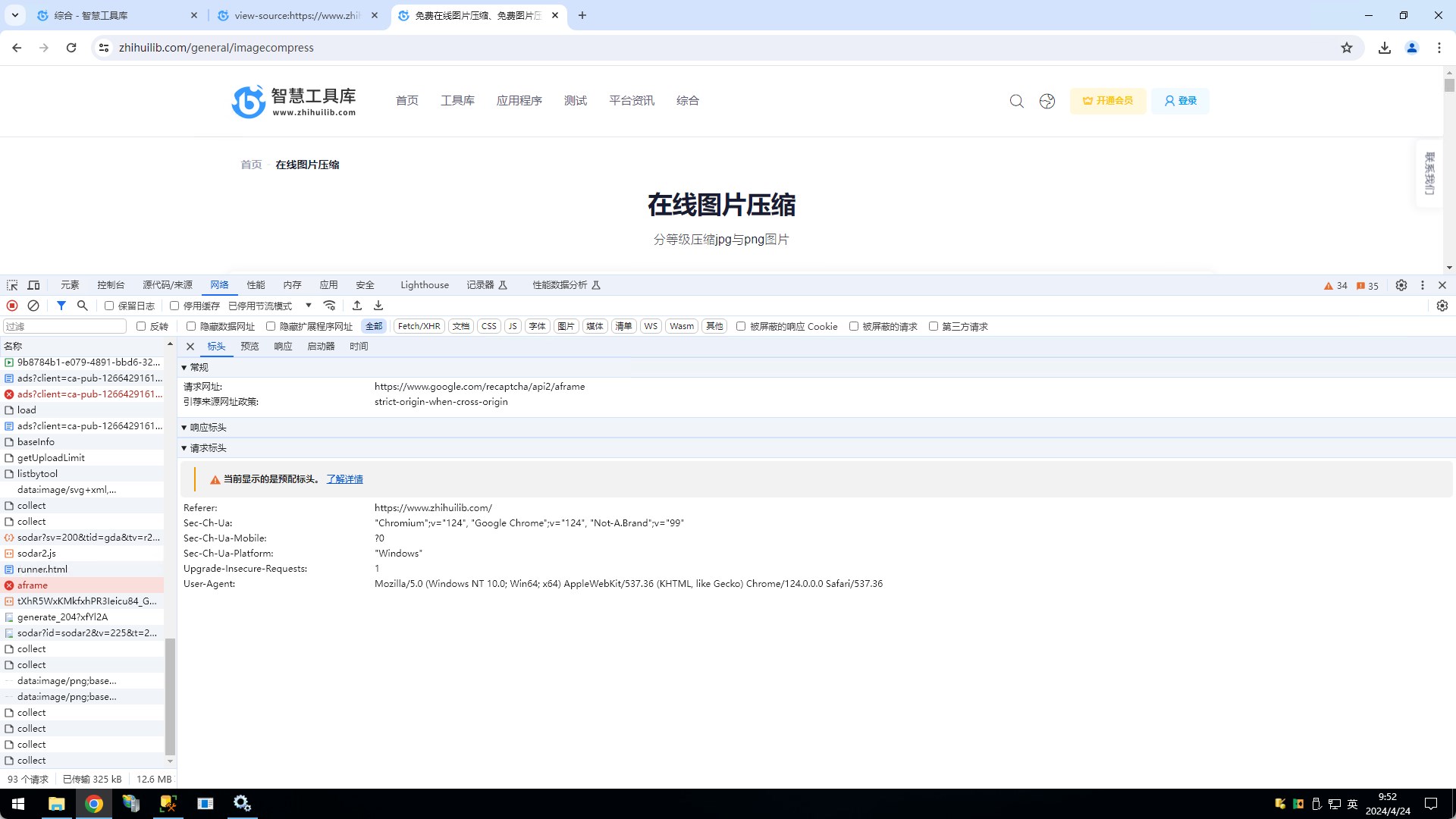Toggle the device toolbar icon
Screen dimensions: 1456x819
pyautogui.click(x=33, y=285)
